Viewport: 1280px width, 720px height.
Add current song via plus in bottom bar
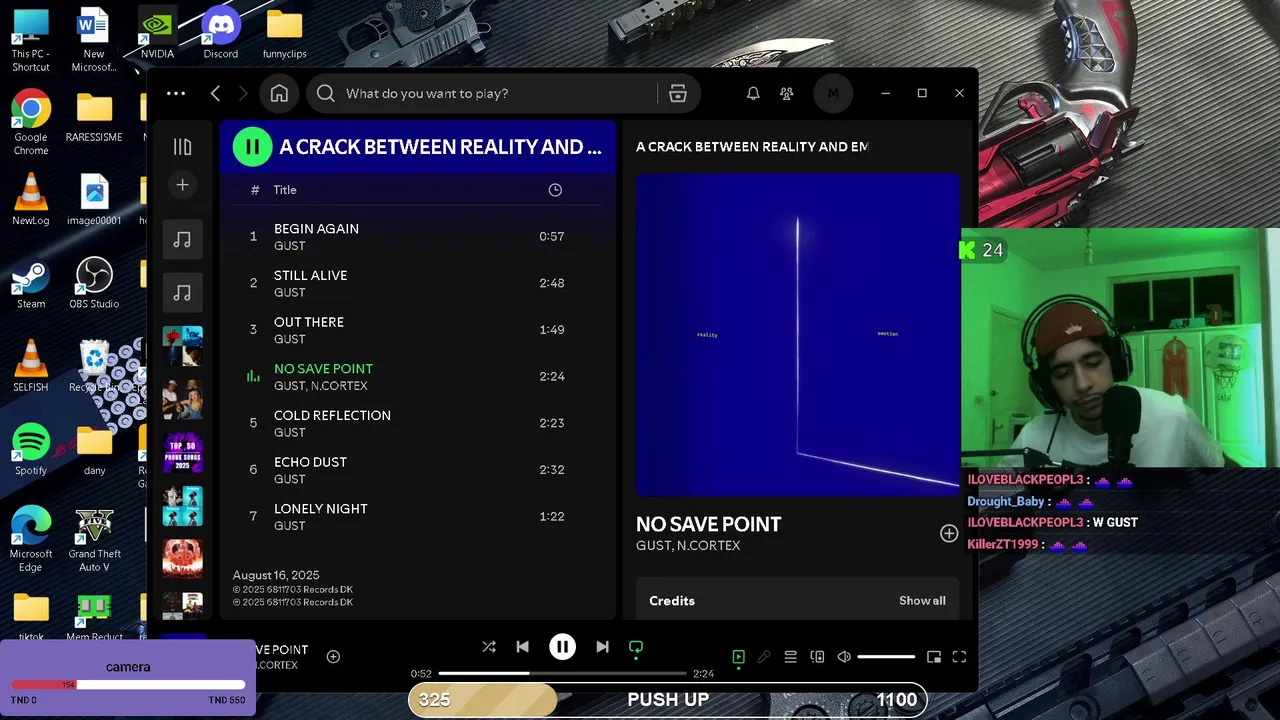[333, 657]
